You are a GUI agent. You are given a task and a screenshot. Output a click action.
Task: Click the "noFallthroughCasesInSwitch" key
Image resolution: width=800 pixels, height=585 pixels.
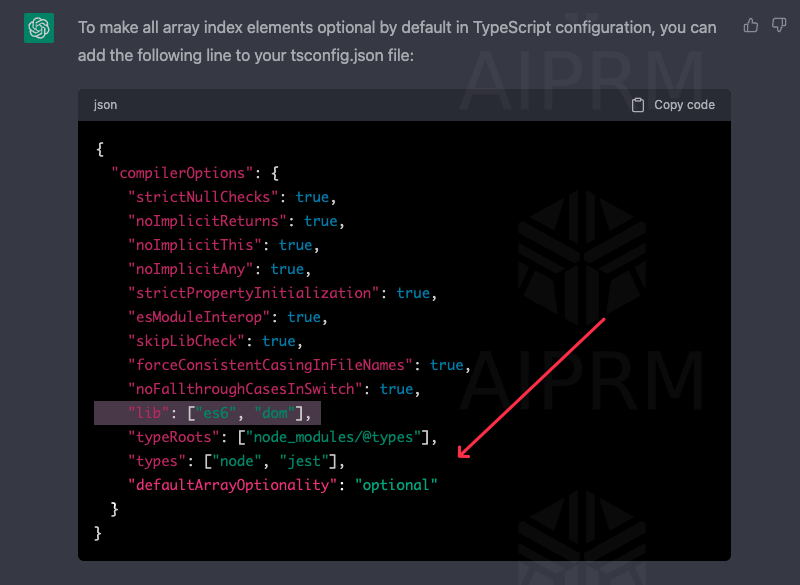click(x=245, y=389)
